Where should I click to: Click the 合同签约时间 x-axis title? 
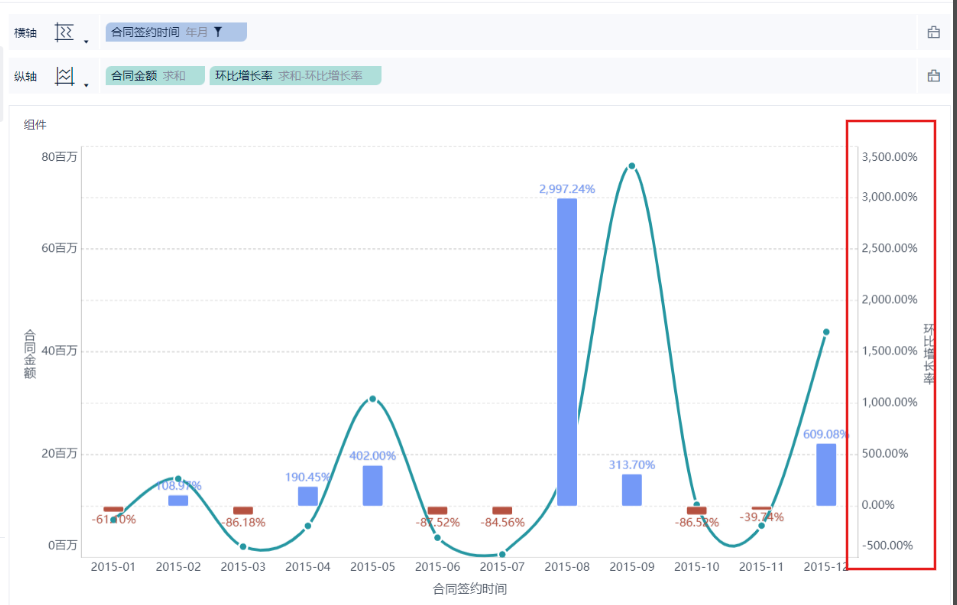(469, 589)
